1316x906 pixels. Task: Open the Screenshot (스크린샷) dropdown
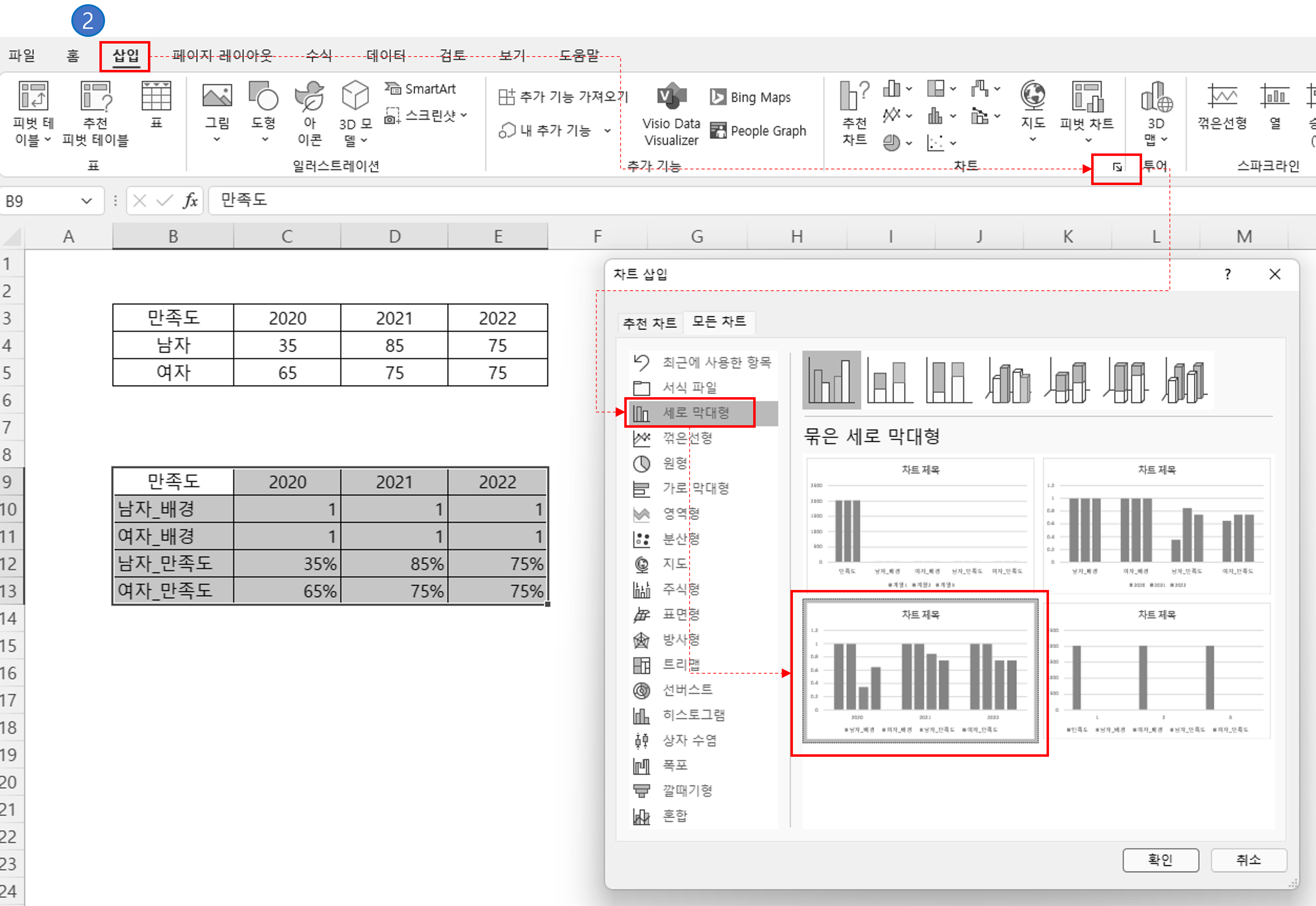click(464, 115)
